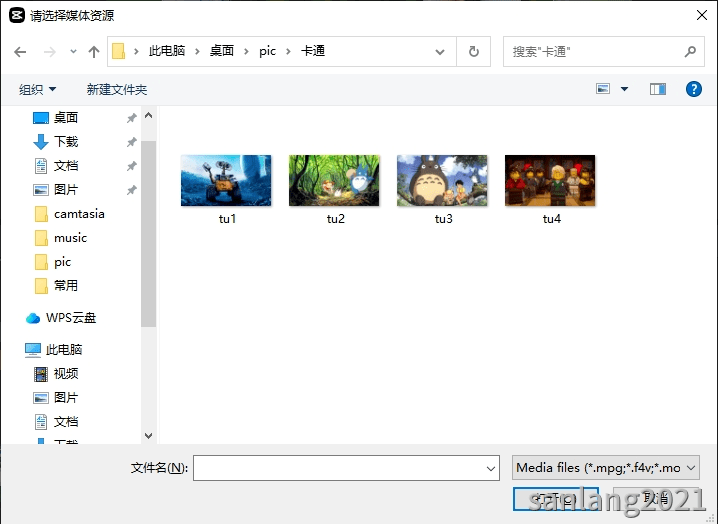Open 文档 under 此电脑
718x524 pixels.
coord(65,421)
